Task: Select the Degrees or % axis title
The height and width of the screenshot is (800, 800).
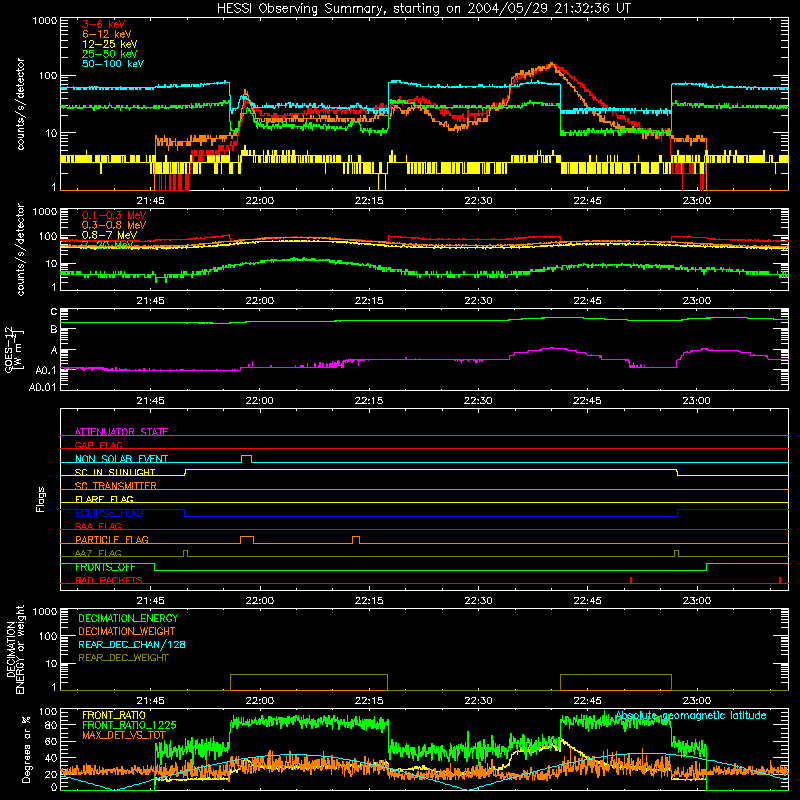Action: 26,749
